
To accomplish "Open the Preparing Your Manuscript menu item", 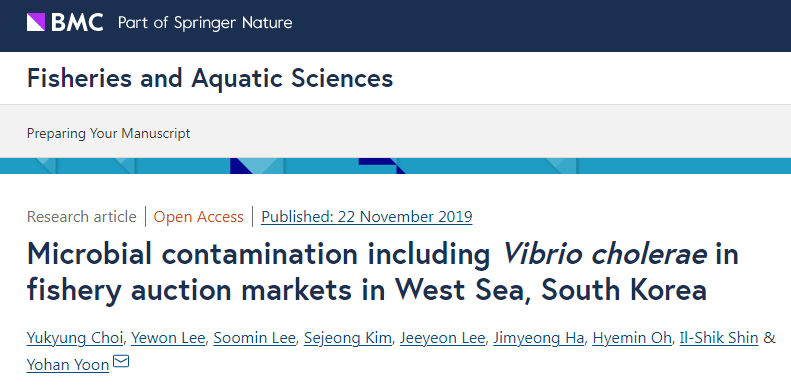I will 108,134.
